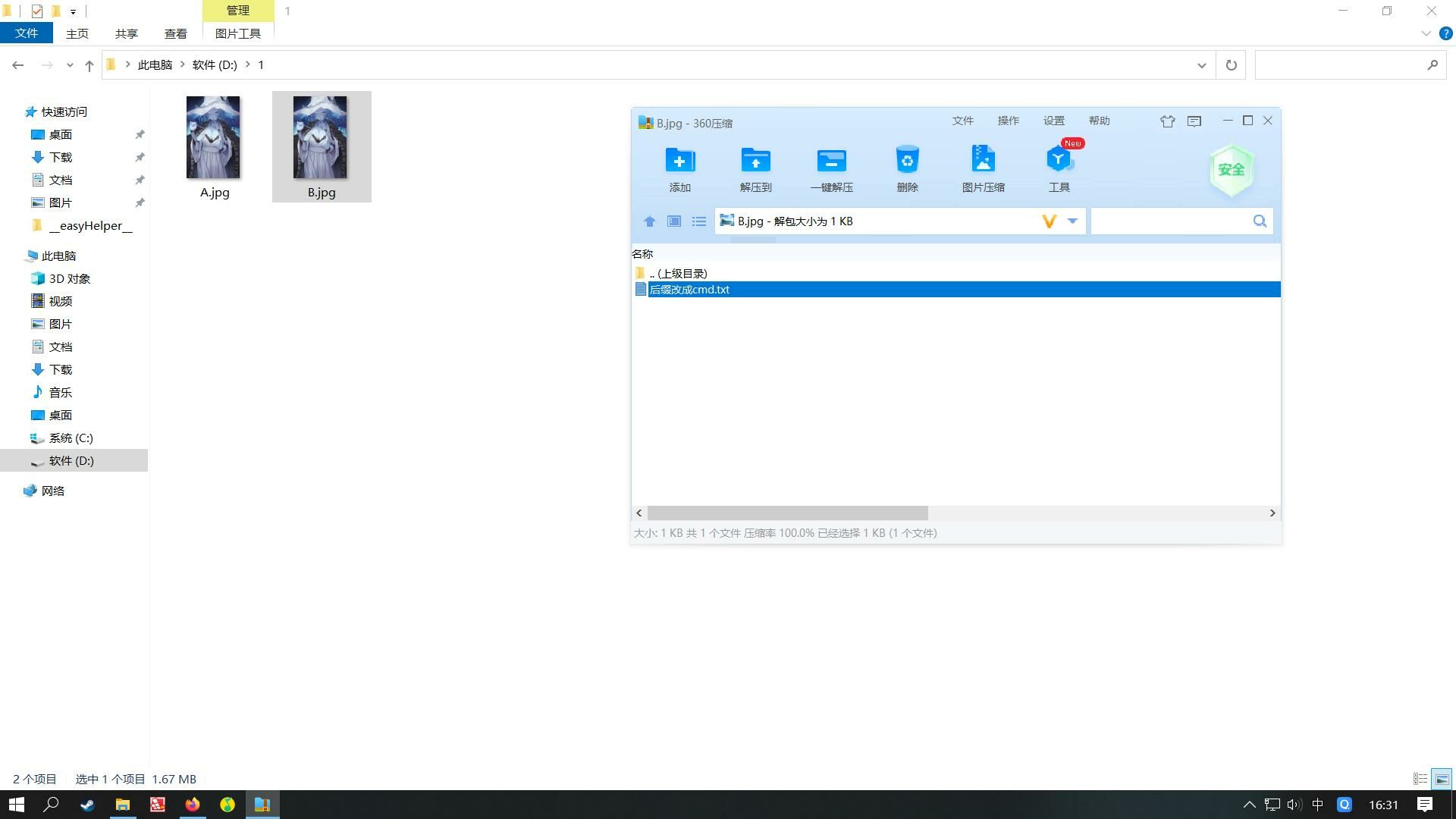The width and height of the screenshot is (1456, 819).
Task: Expand the Explorer ribbon chevron
Action: click(x=1426, y=33)
